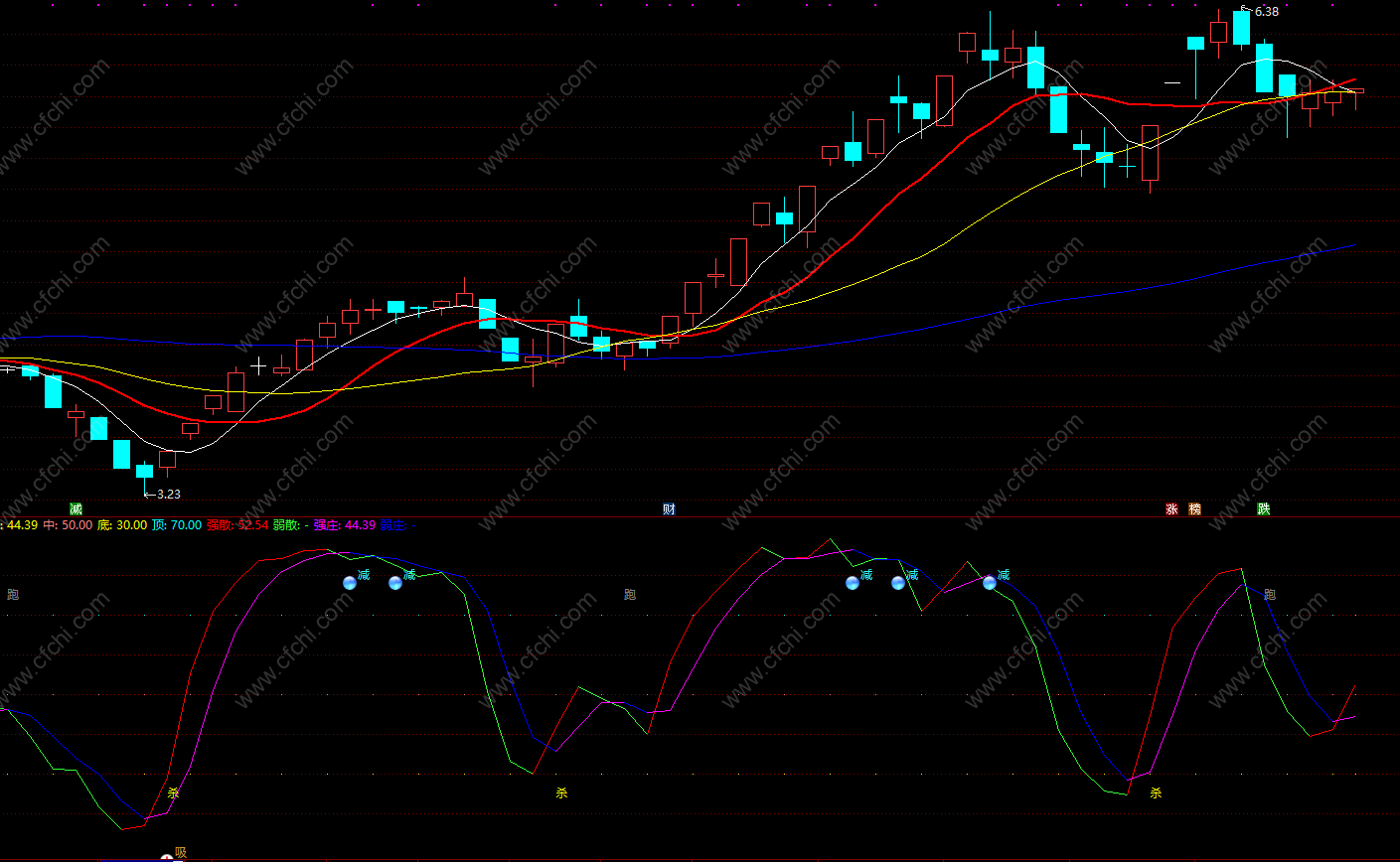Click the 强散: 52.54 indicator value
This screenshot has width=1400, height=862.
coord(237,525)
